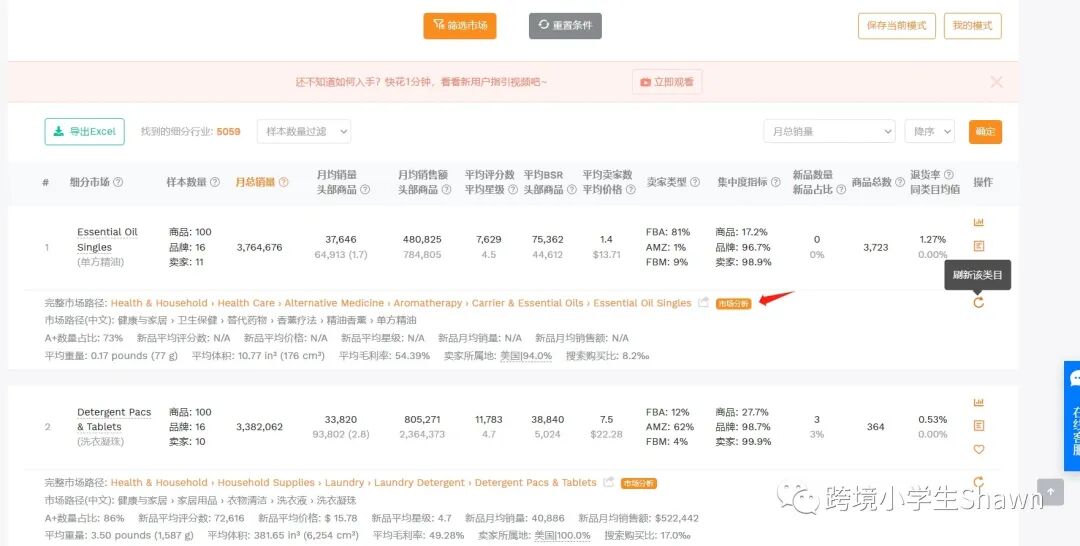The image size is (1080, 546).
Task: Open the 降序 sort order dropdown
Action: pyautogui.click(x=930, y=132)
